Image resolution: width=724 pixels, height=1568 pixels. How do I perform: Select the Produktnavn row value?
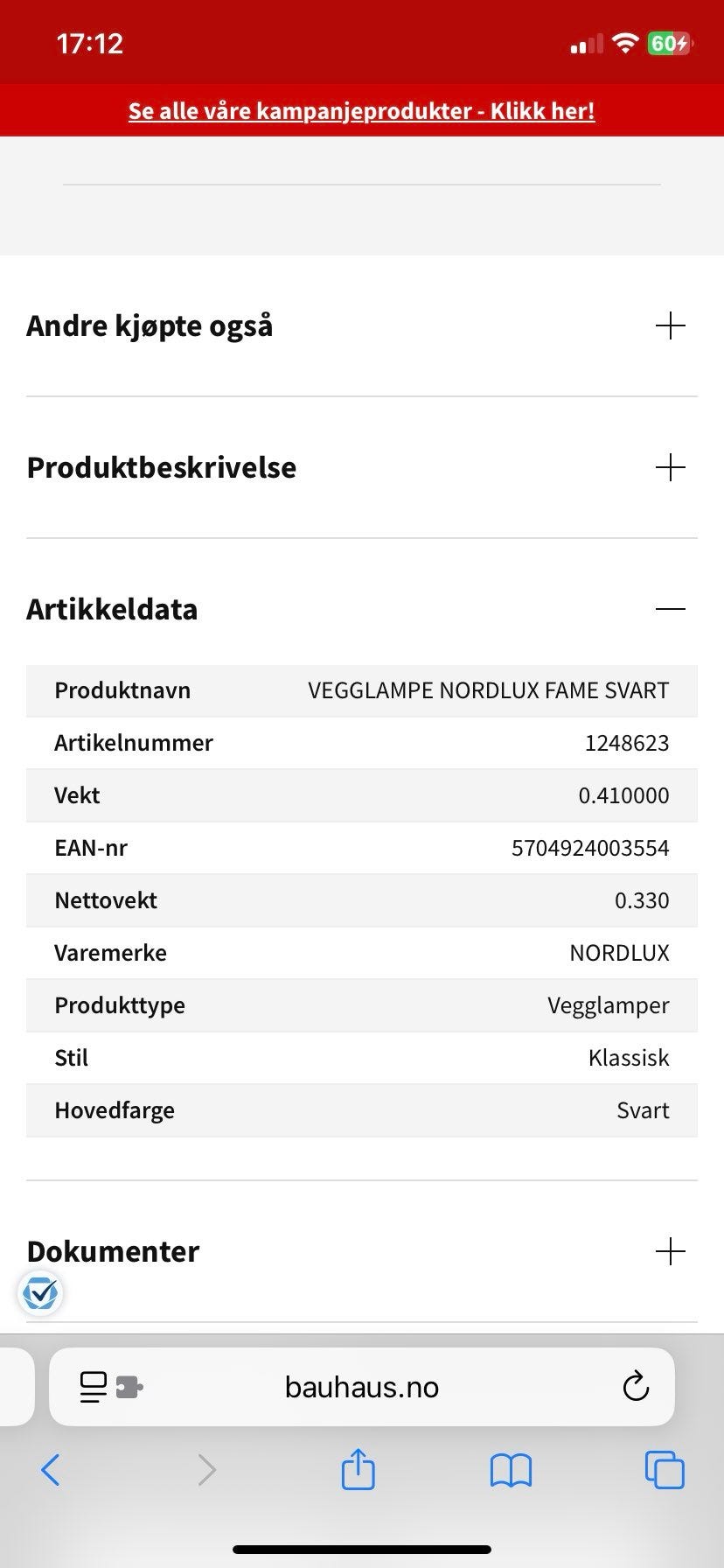(489, 690)
